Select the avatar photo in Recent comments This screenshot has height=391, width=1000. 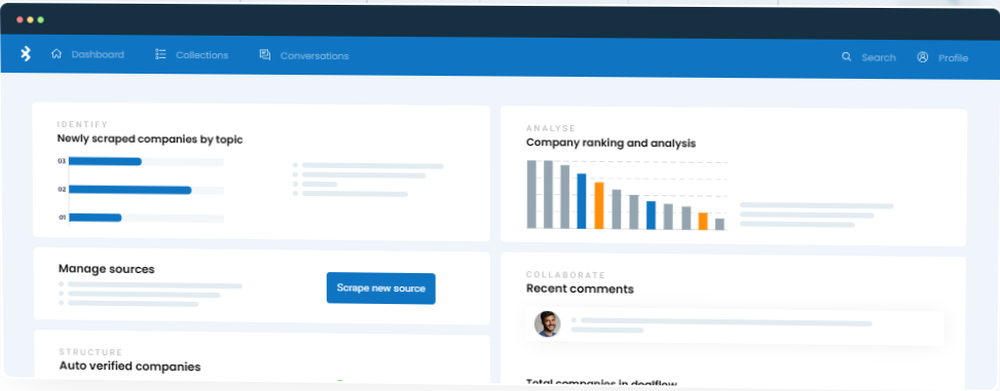(x=547, y=324)
